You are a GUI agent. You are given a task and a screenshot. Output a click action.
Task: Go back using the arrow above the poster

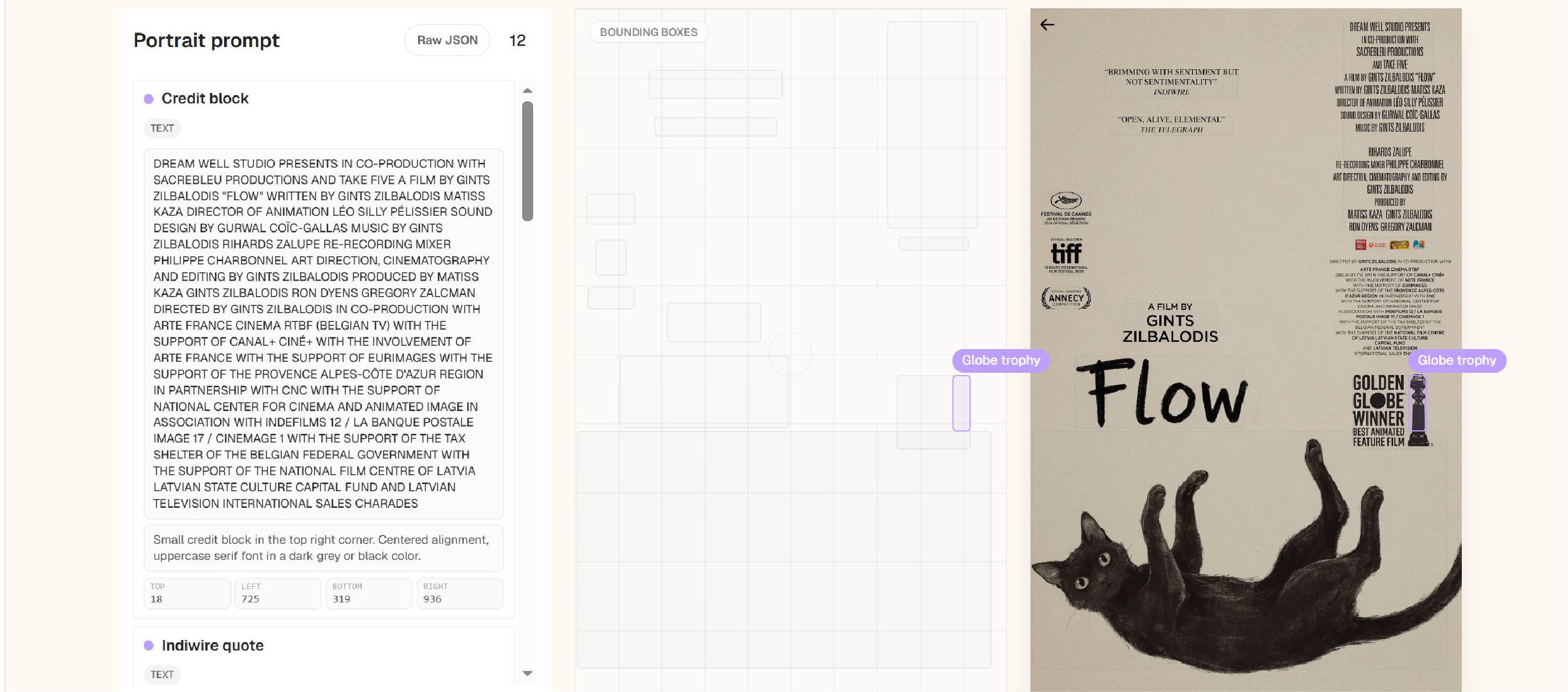(1047, 25)
